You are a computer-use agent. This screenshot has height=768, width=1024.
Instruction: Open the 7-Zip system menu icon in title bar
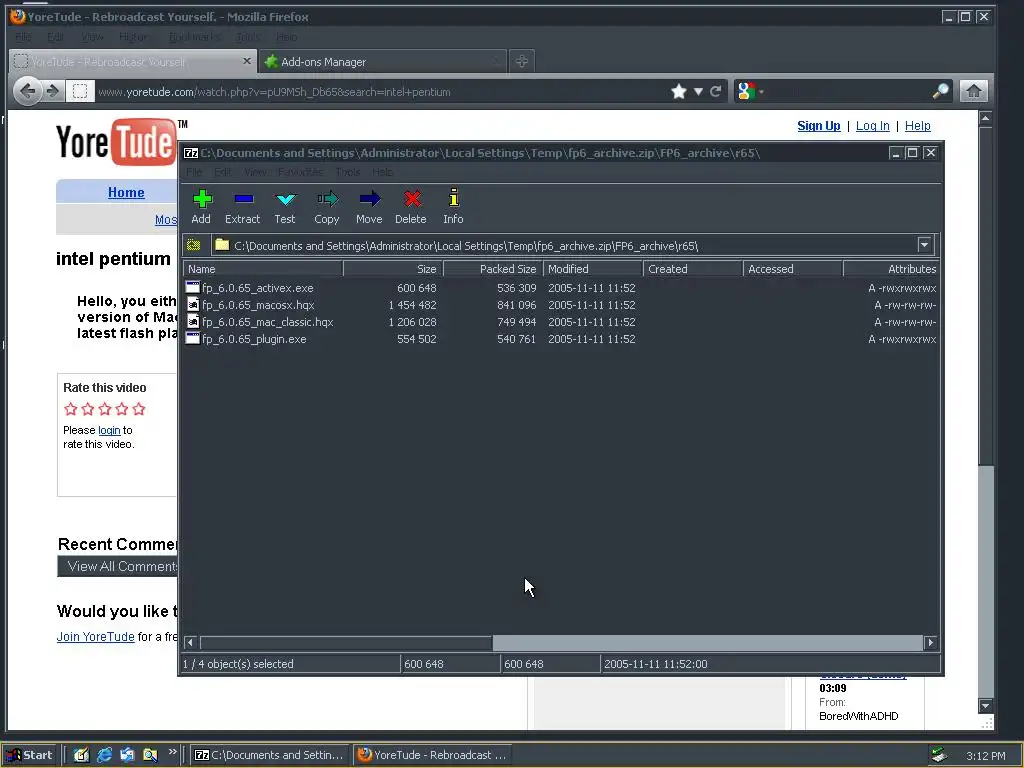(191, 153)
